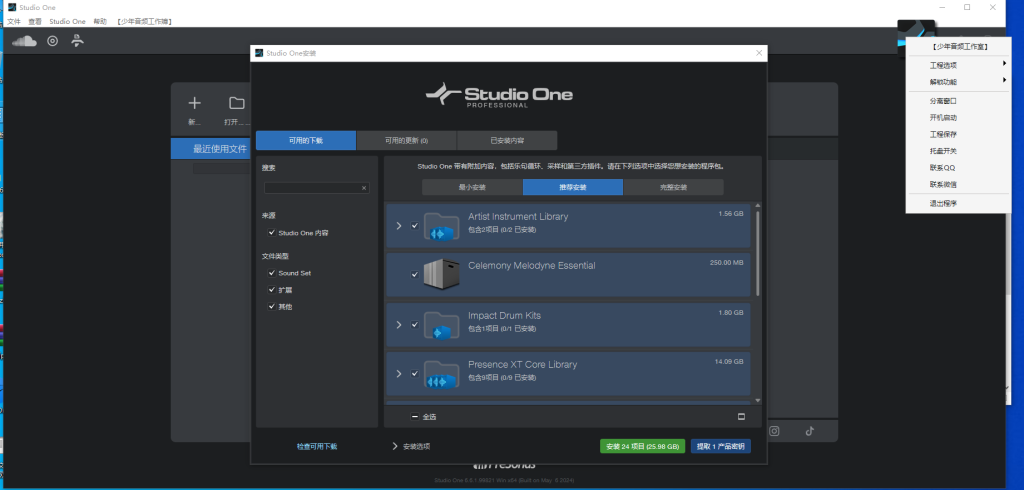
Task: Click the Studio One app icon in title bar
Action: [x=12, y=7]
